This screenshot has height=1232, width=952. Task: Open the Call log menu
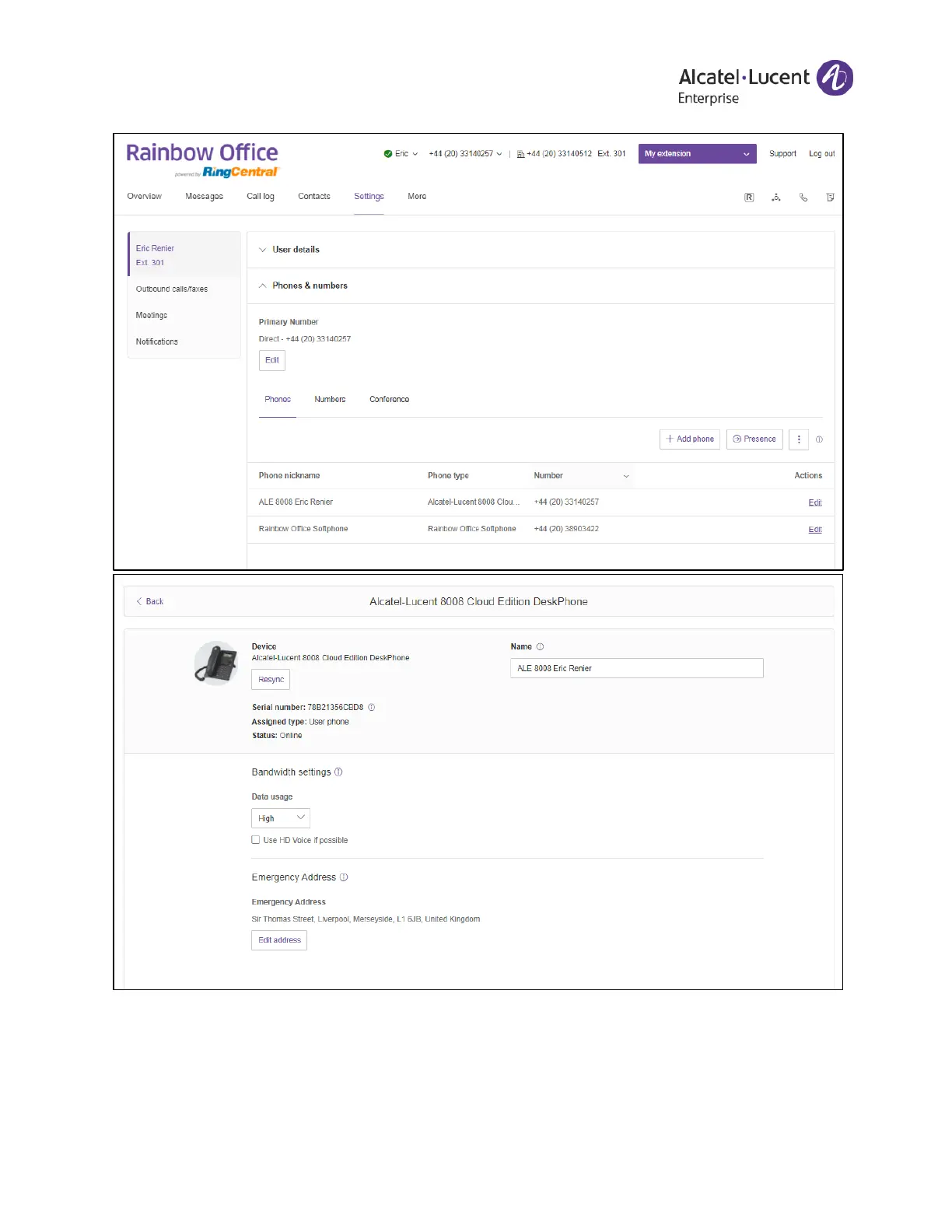point(261,197)
